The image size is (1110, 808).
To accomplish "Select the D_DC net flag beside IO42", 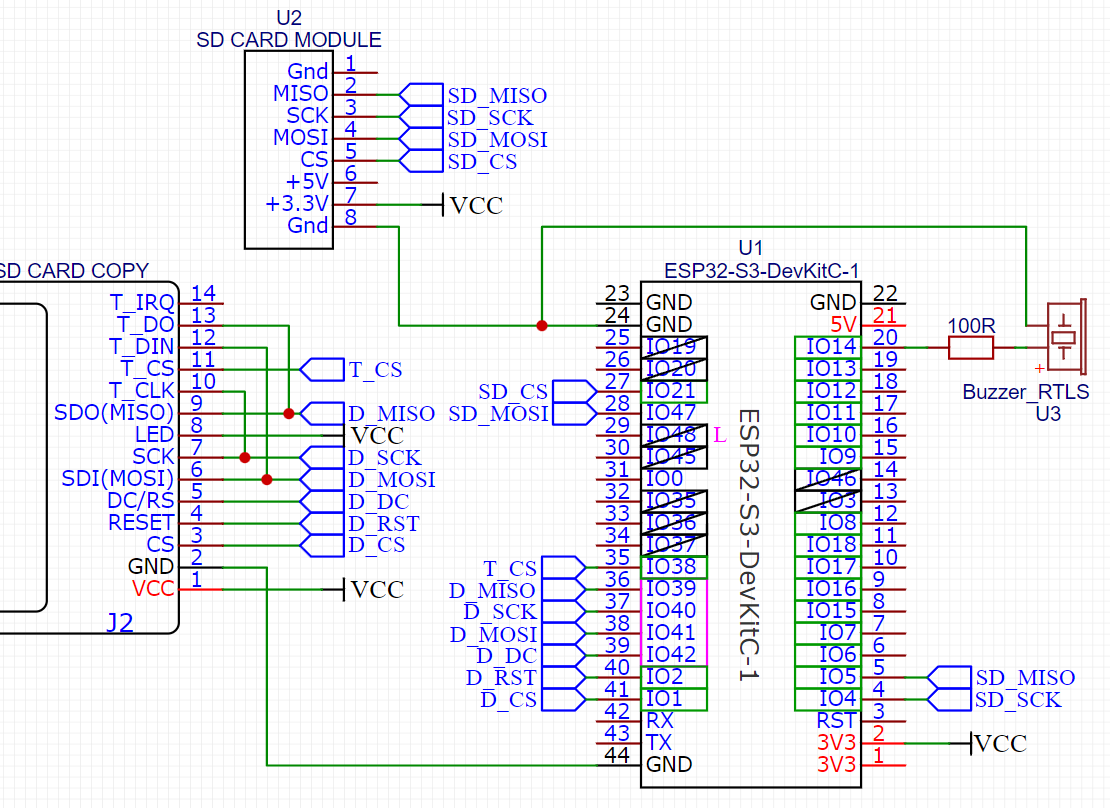I will (563, 656).
